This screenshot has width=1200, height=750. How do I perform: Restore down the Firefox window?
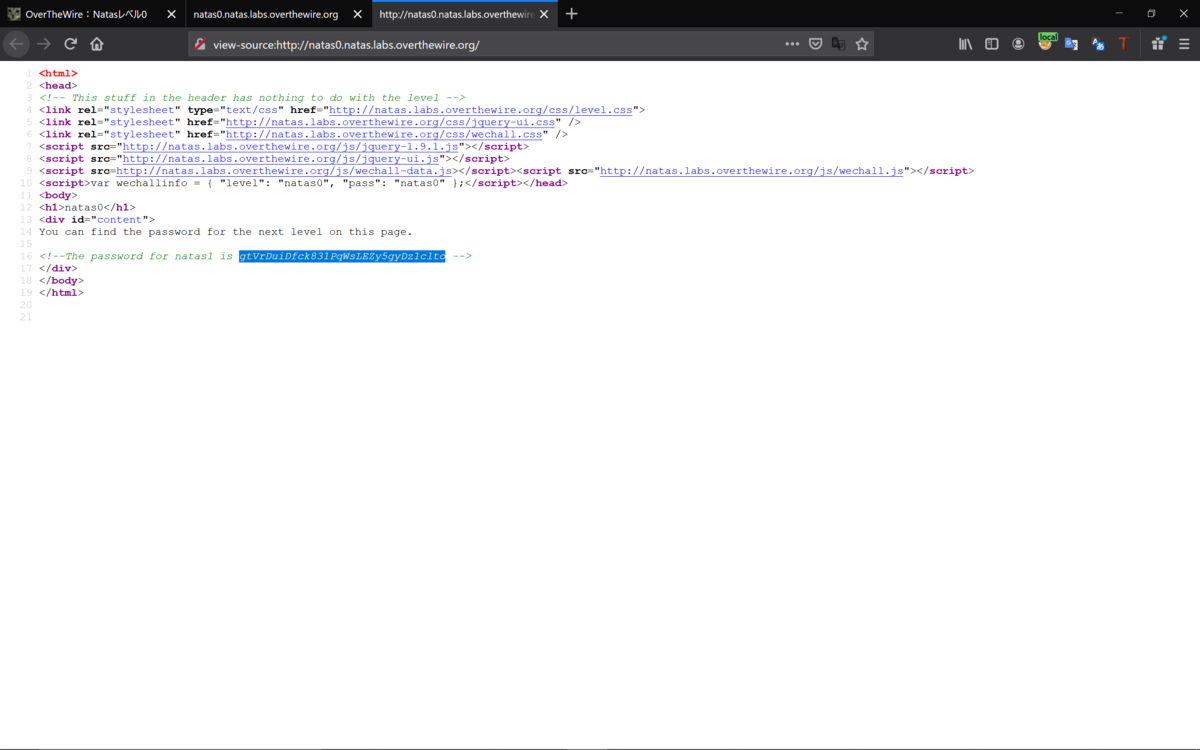(x=1151, y=13)
